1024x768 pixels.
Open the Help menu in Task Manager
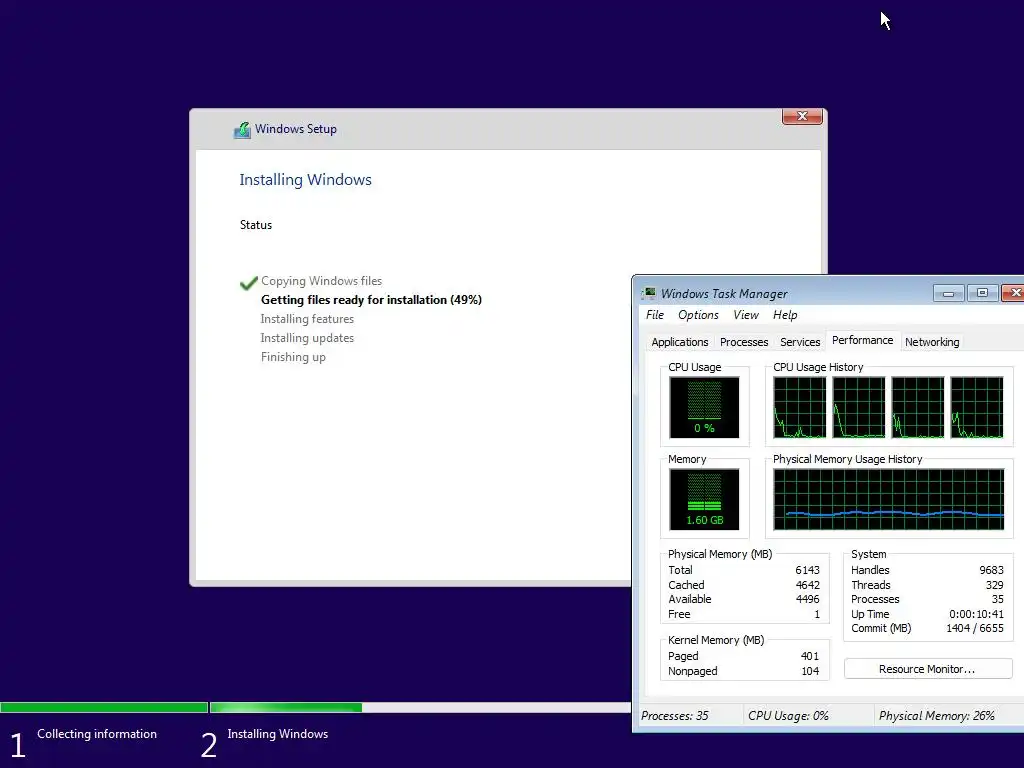[785, 315]
